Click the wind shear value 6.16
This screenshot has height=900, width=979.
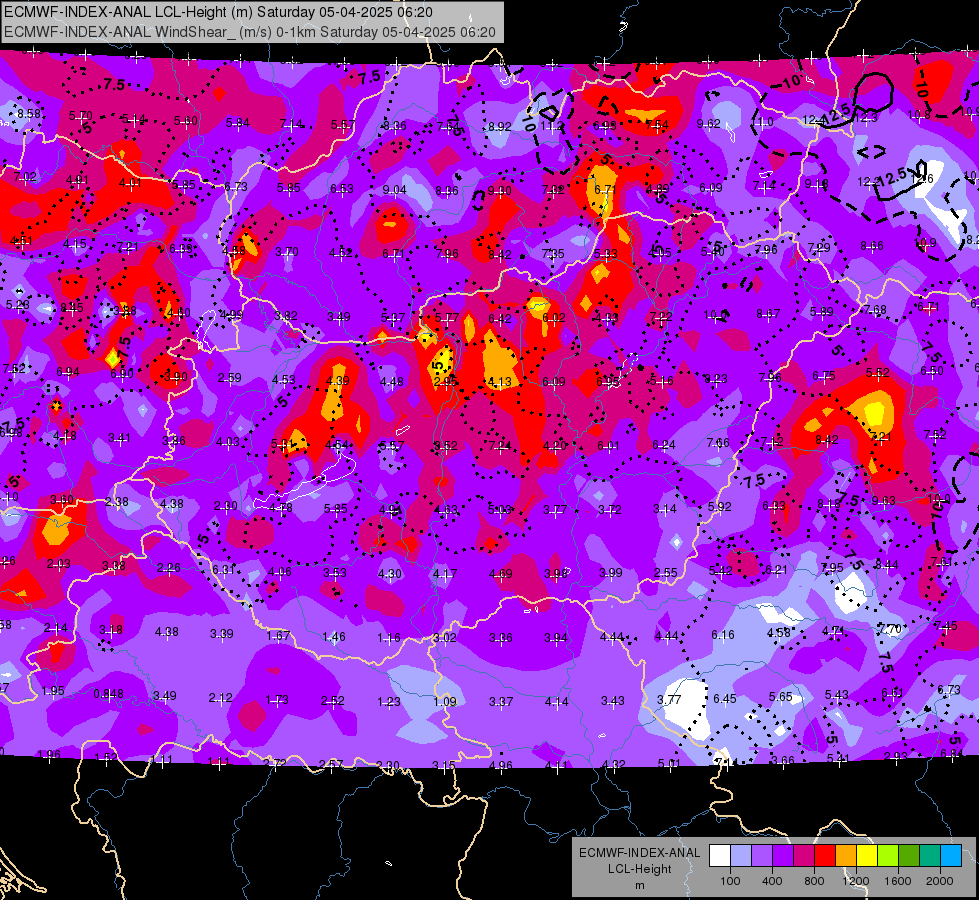click(x=723, y=635)
